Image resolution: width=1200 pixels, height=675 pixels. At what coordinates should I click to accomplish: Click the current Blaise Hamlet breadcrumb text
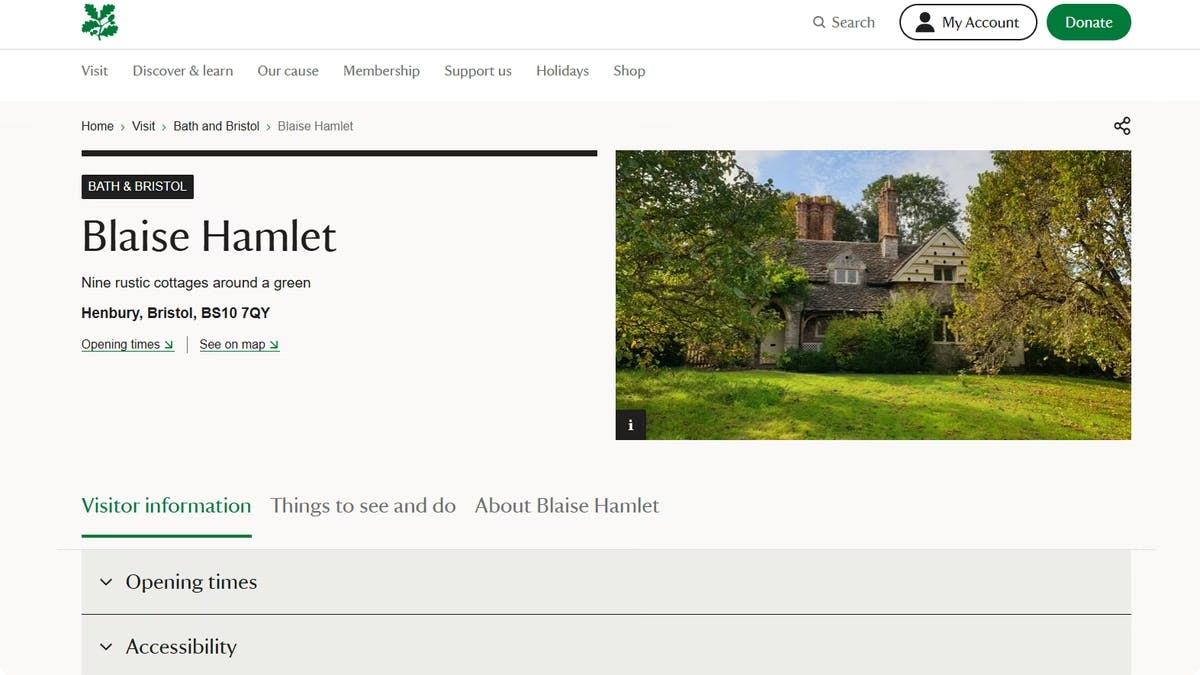point(315,126)
